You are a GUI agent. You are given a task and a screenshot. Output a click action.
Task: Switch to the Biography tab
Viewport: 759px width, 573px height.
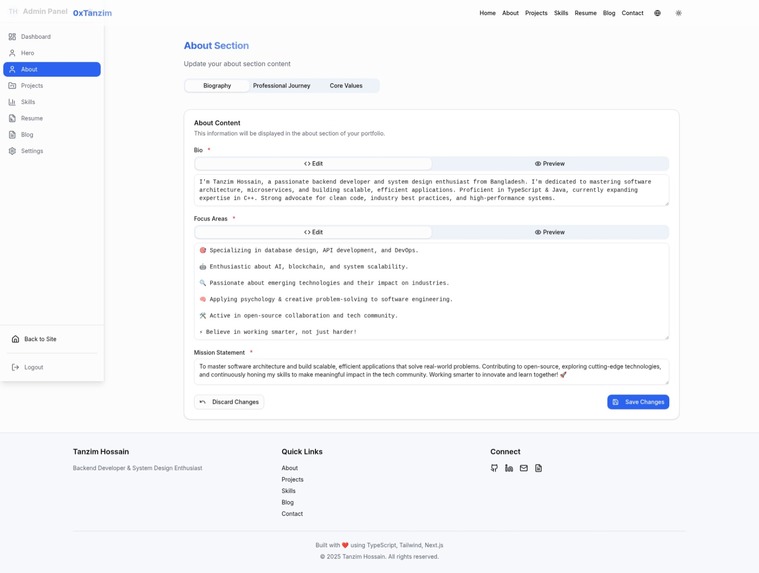(x=217, y=86)
